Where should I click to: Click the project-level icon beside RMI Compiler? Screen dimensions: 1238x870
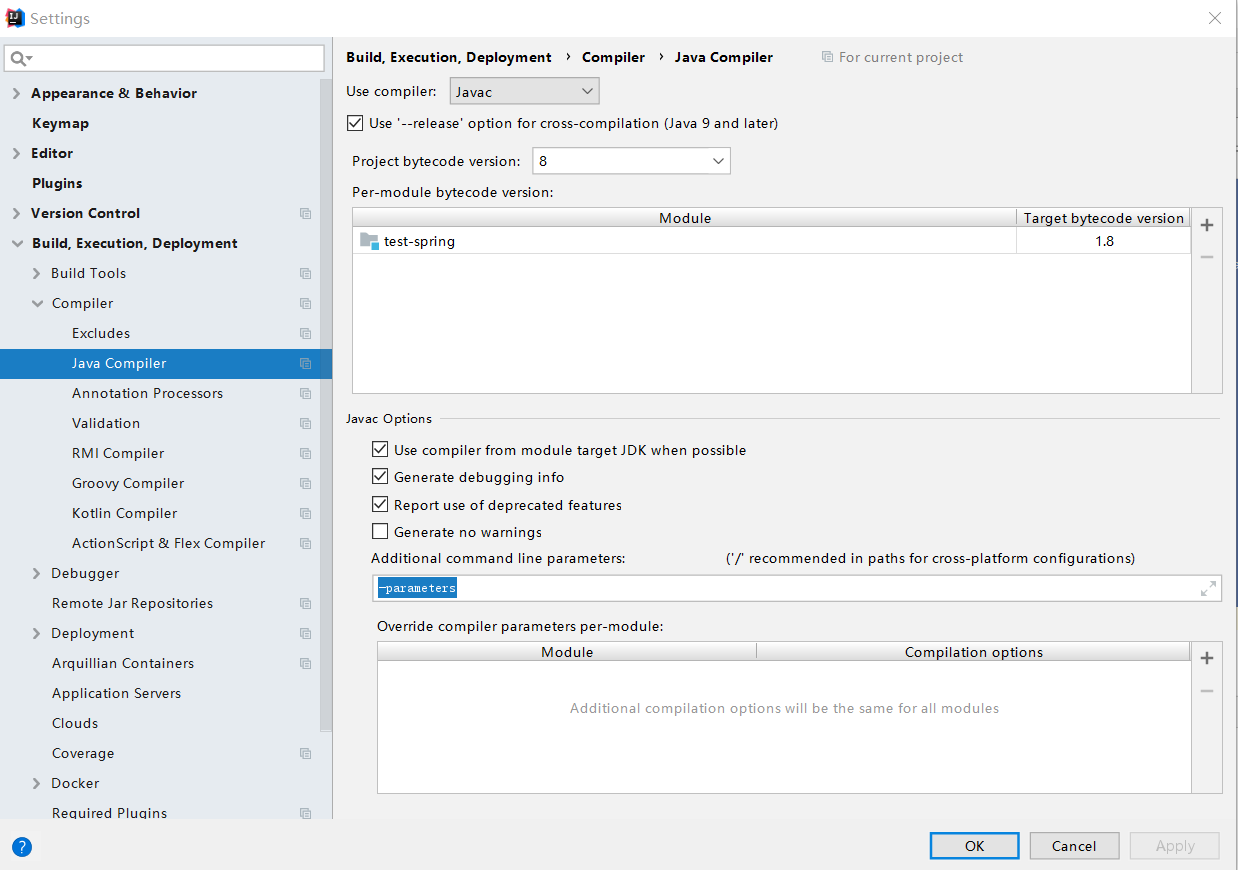pyautogui.click(x=306, y=453)
